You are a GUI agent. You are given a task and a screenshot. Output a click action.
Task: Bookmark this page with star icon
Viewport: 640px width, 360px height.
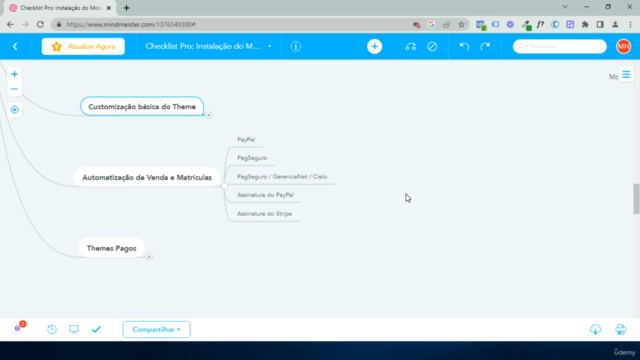coord(461,24)
